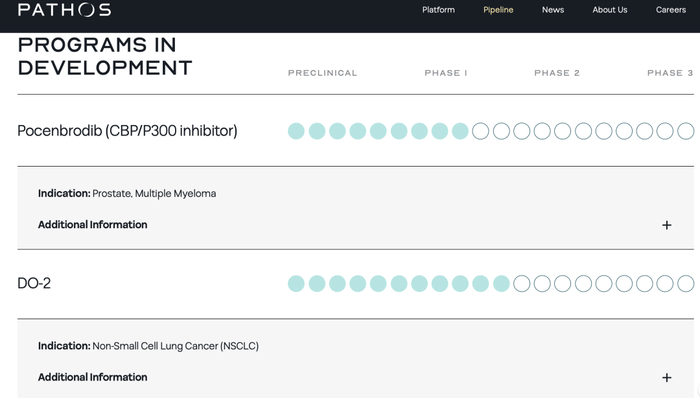Open the Careers nav link
Image resolution: width=700 pixels, height=398 pixels.
click(x=671, y=10)
